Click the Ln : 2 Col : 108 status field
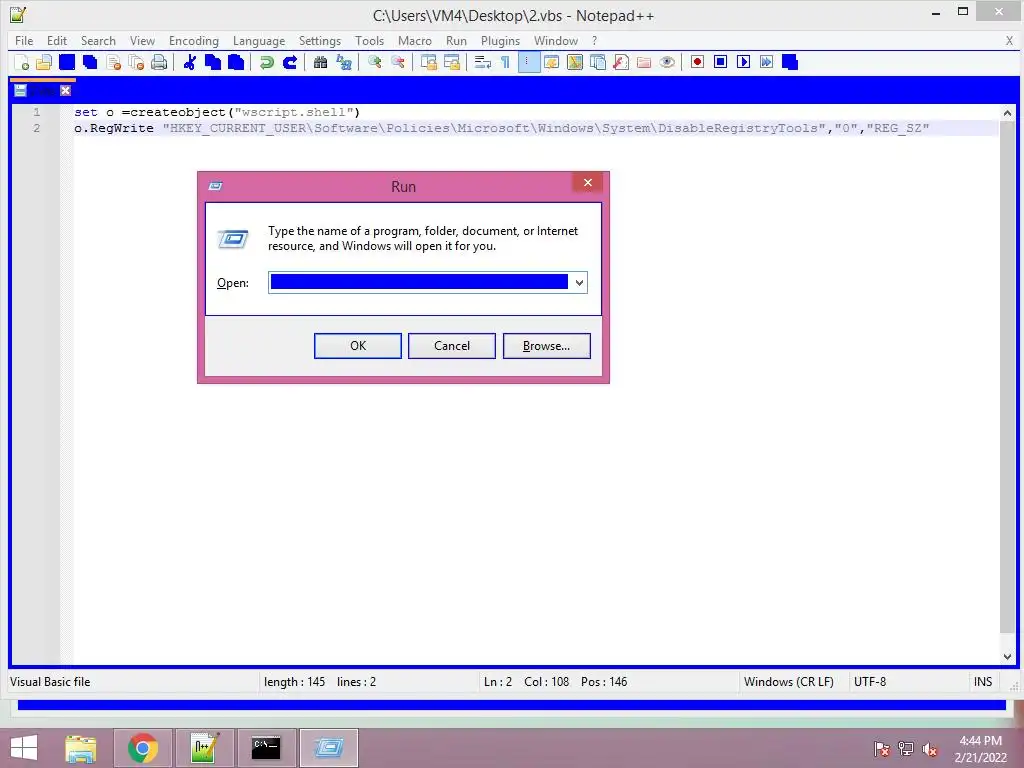The image size is (1024, 768). [x=555, y=682]
